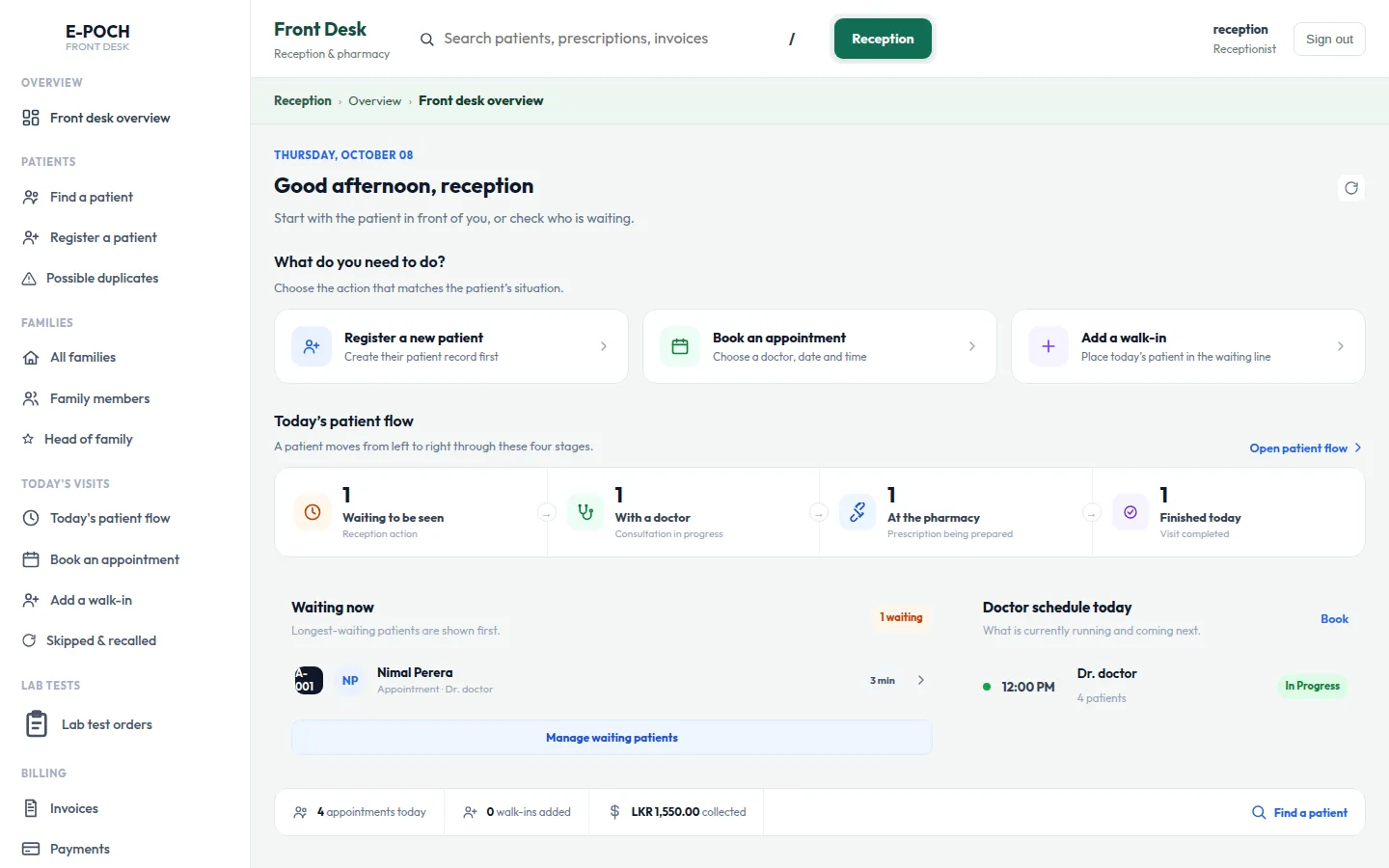Image resolution: width=1389 pixels, height=868 pixels.
Task: Click LKR 1,550.00 collected stat
Action: point(678,812)
